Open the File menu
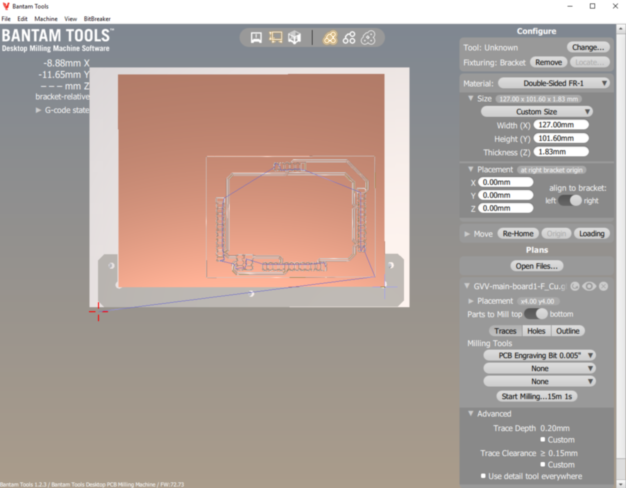The image size is (626, 488). [6, 19]
